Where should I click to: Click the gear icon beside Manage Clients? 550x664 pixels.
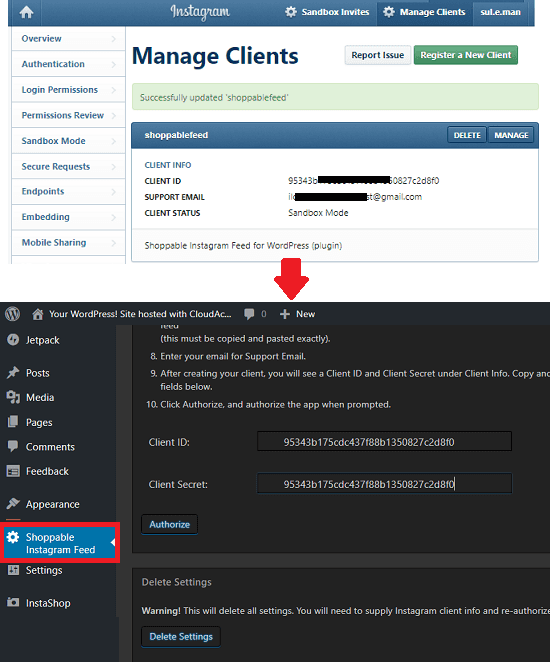[389, 12]
